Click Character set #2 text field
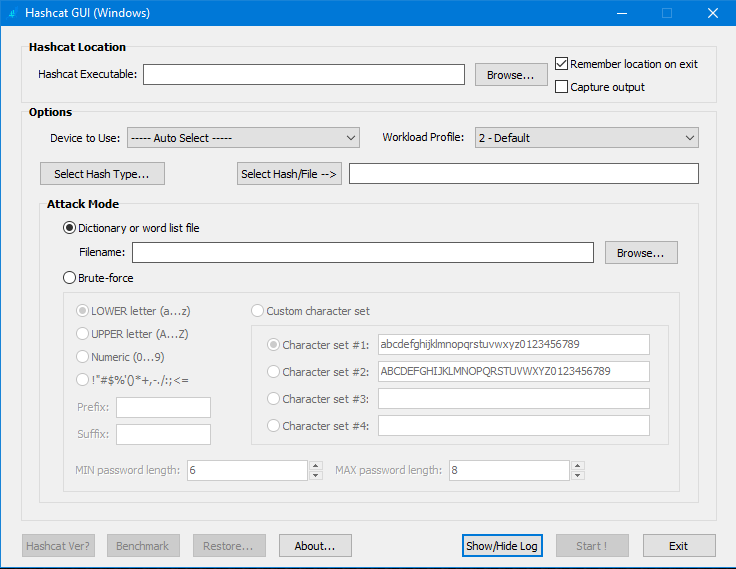The width and height of the screenshot is (736, 569). tap(514, 371)
